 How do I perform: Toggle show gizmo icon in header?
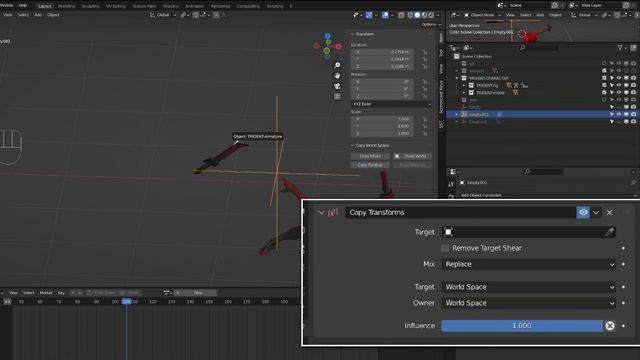369,15
